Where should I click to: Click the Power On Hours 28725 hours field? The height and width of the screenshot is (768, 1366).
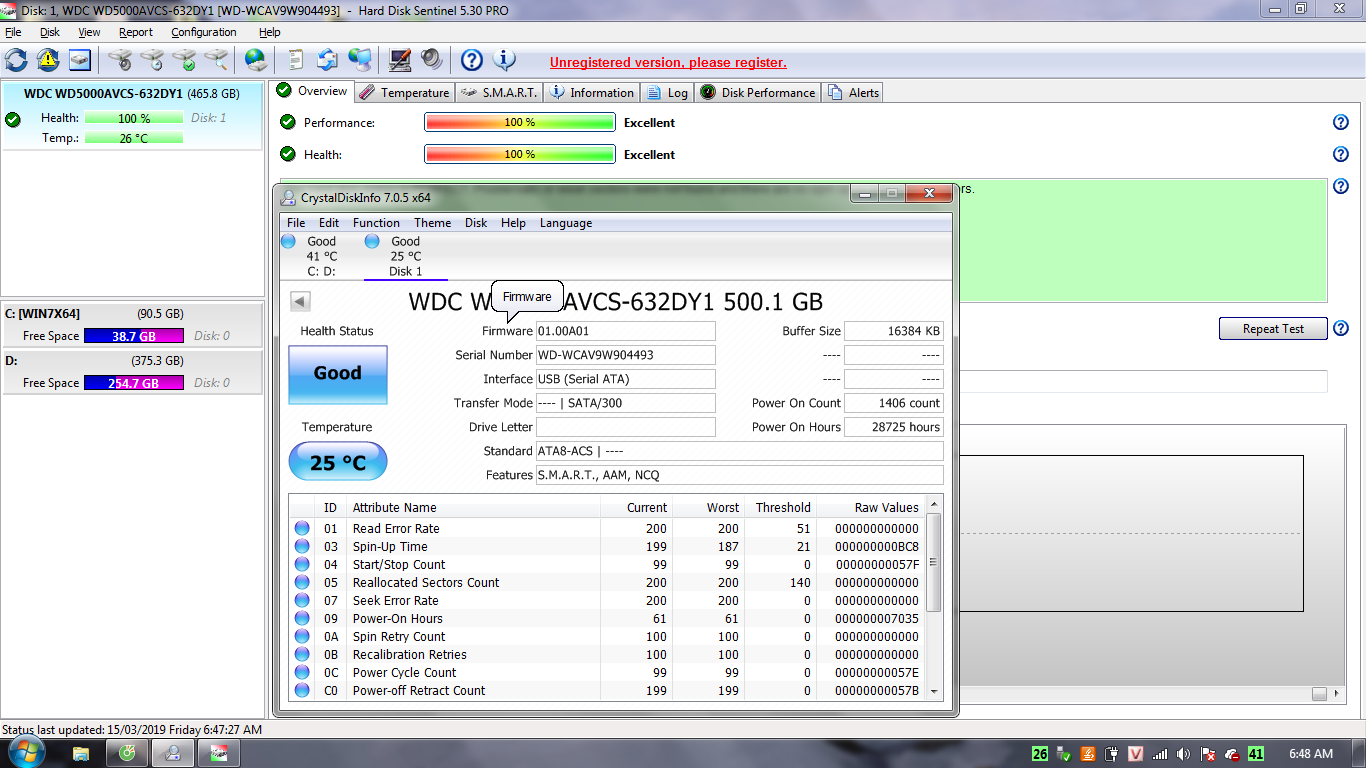893,427
